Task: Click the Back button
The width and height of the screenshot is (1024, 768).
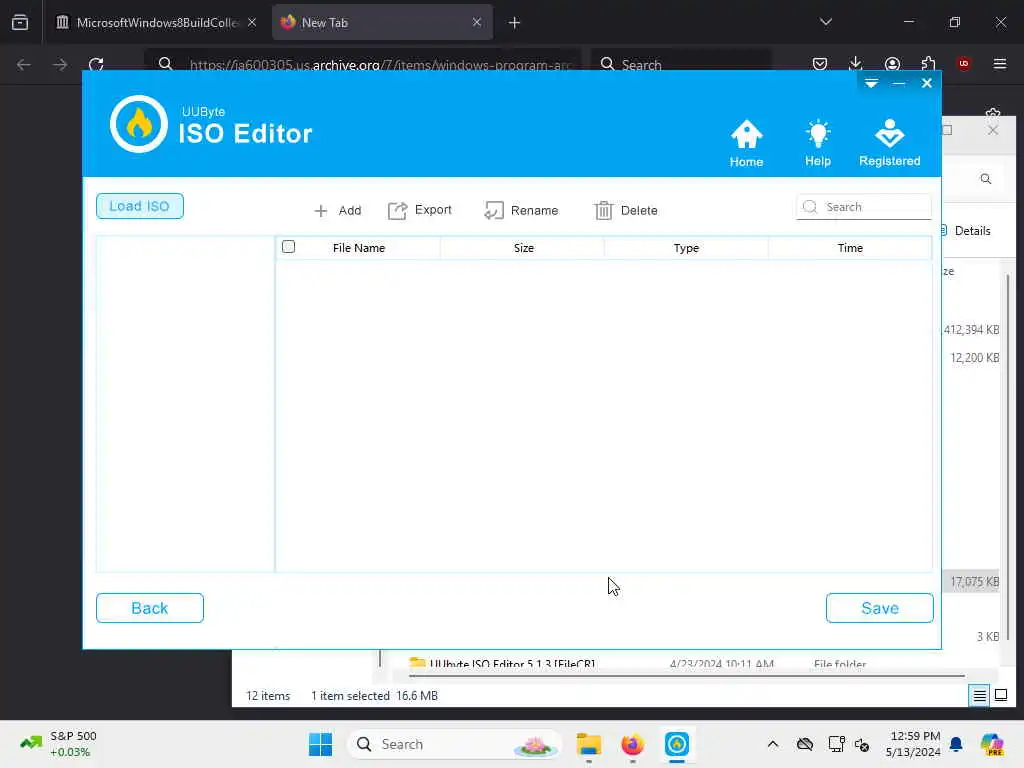Action: coord(150,608)
